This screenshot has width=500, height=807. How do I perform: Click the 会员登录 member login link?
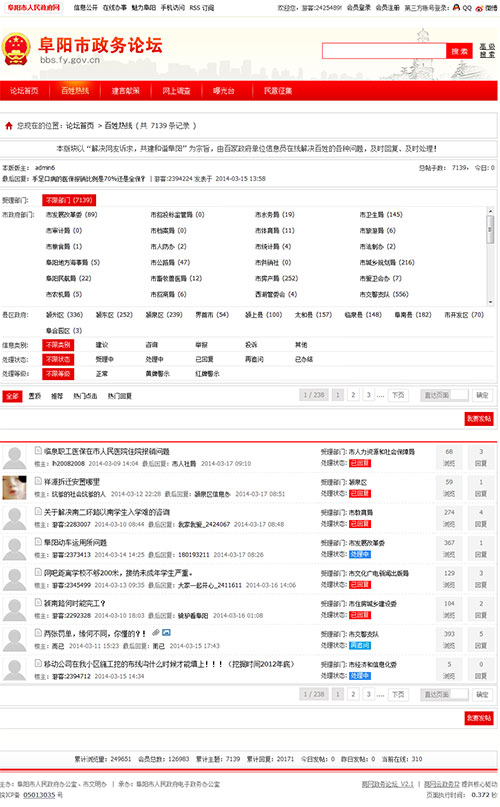(x=359, y=8)
